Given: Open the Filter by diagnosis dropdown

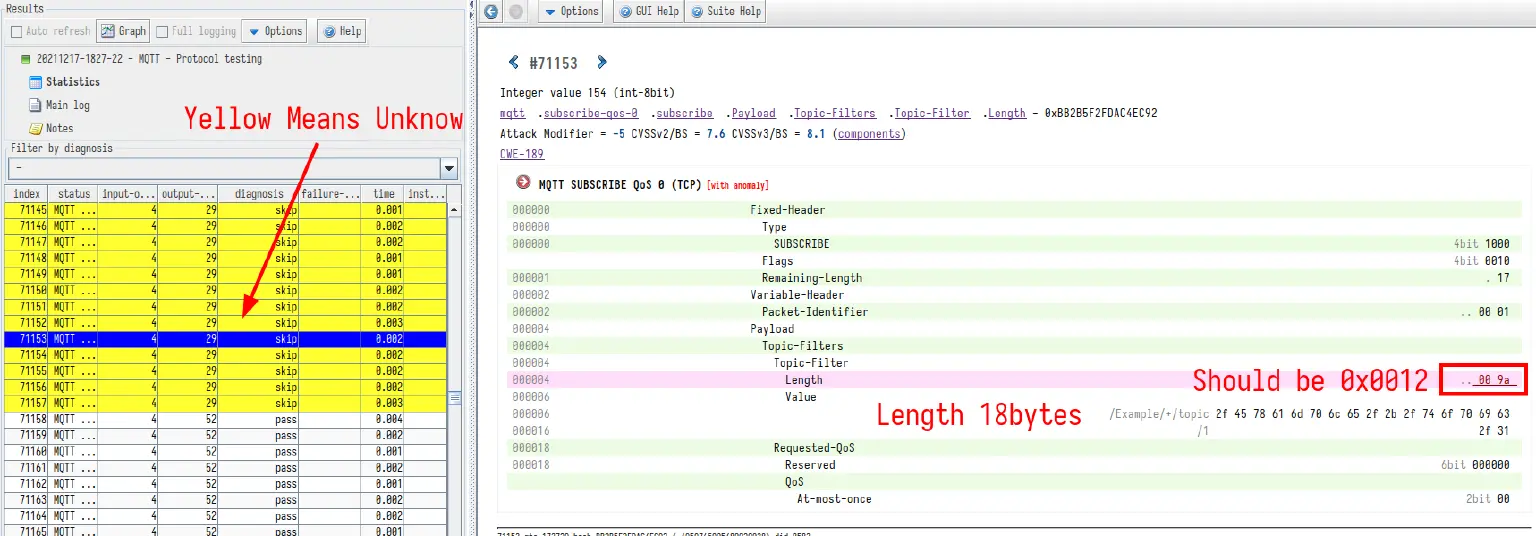Looking at the screenshot, I should [x=449, y=168].
